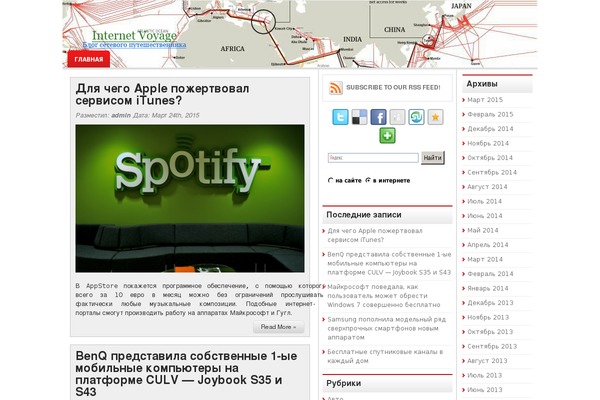Open the Ноябрь 2013 archive
Screen dimensions: 600x400
[x=488, y=317]
